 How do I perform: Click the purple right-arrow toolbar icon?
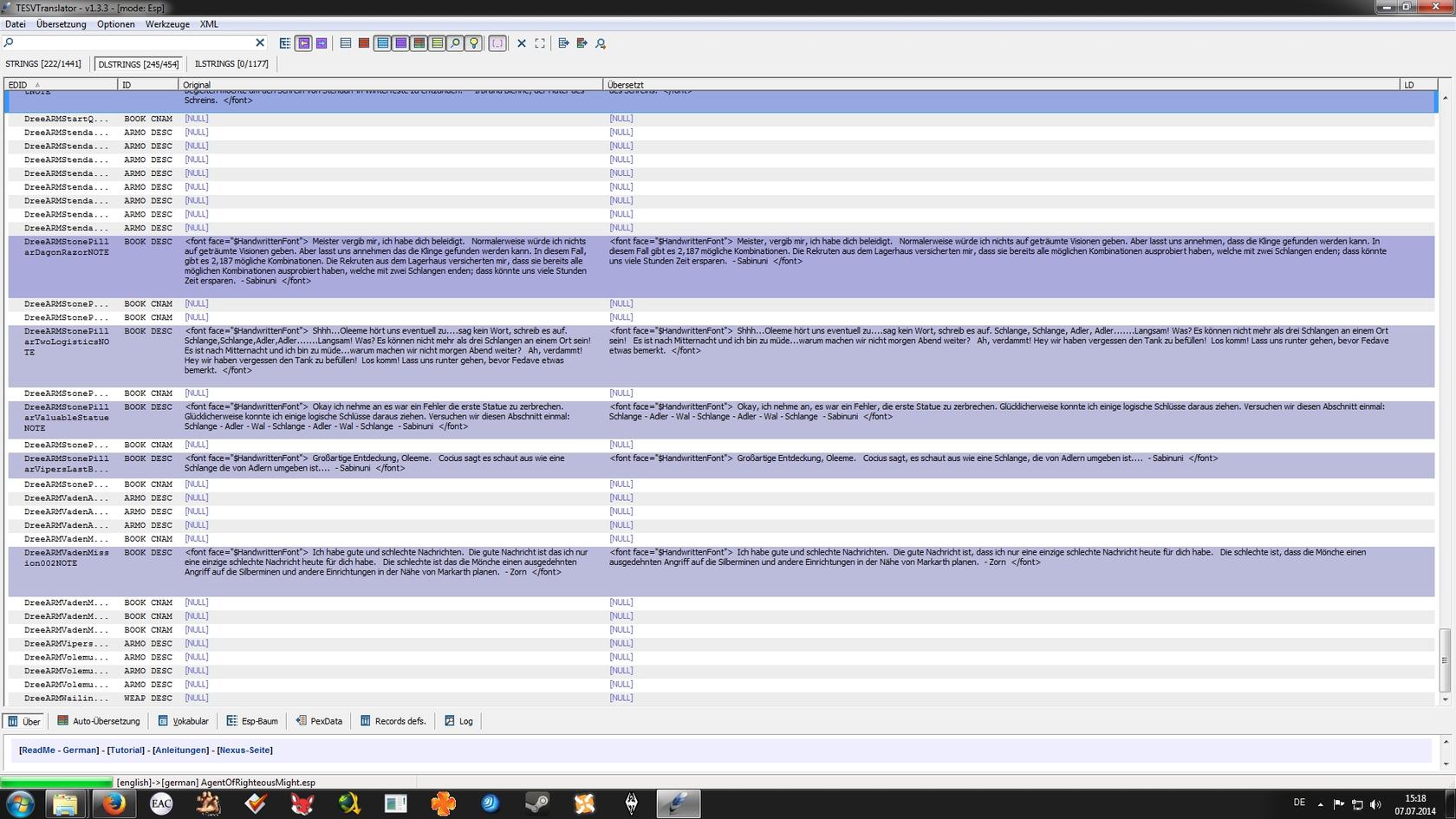click(x=322, y=43)
